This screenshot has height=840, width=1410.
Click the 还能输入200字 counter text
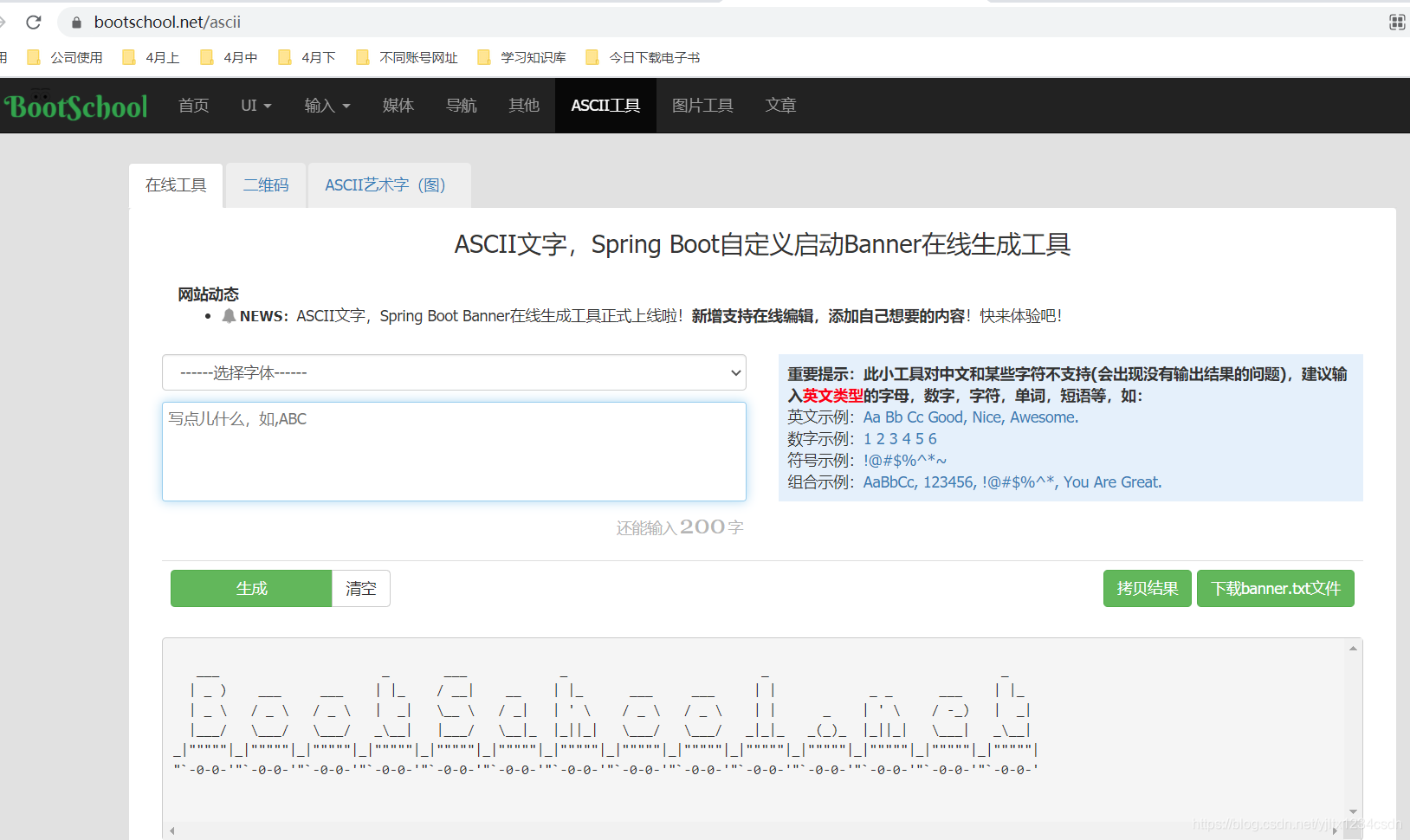pyautogui.click(x=680, y=527)
